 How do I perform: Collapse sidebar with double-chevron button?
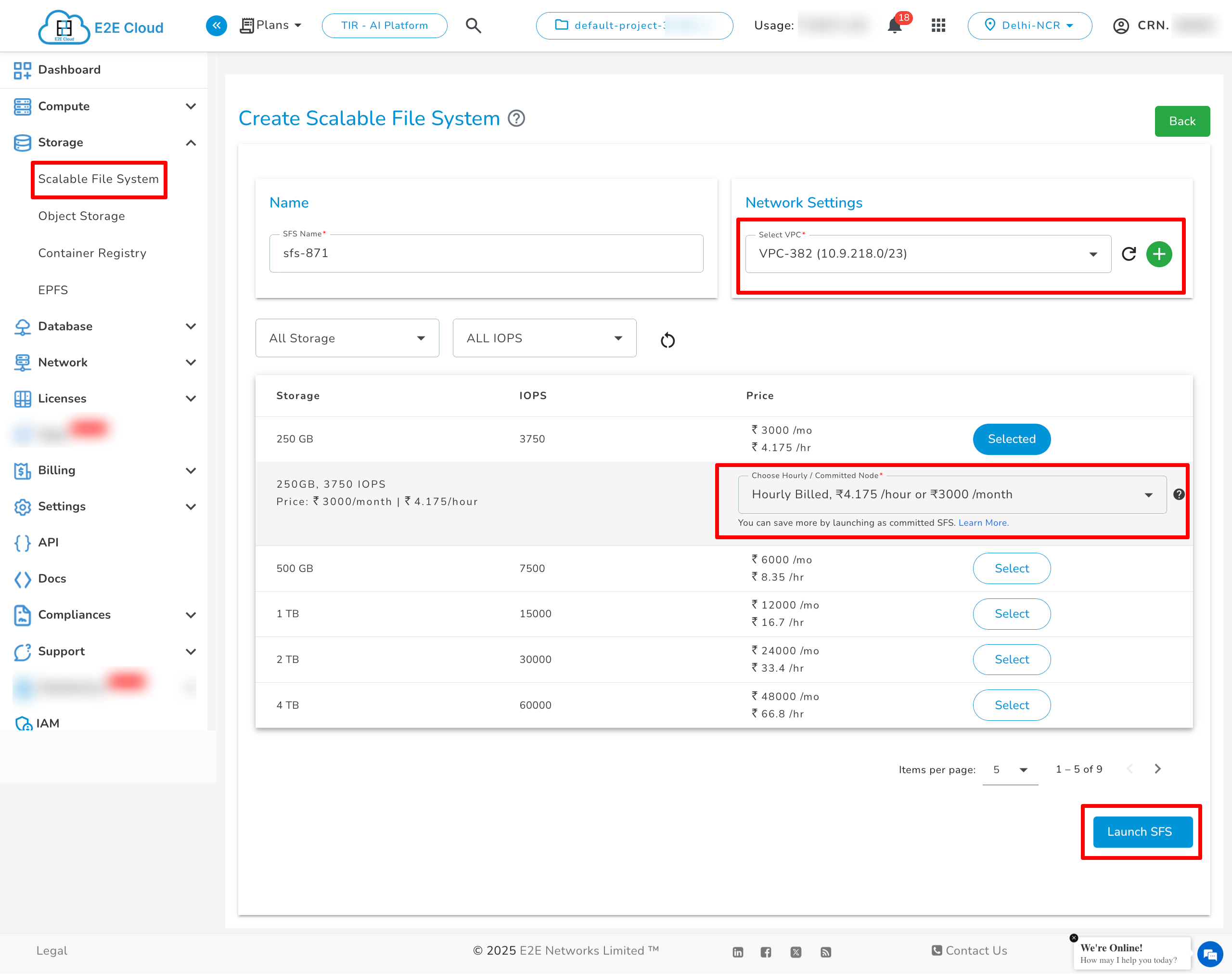pos(217,25)
